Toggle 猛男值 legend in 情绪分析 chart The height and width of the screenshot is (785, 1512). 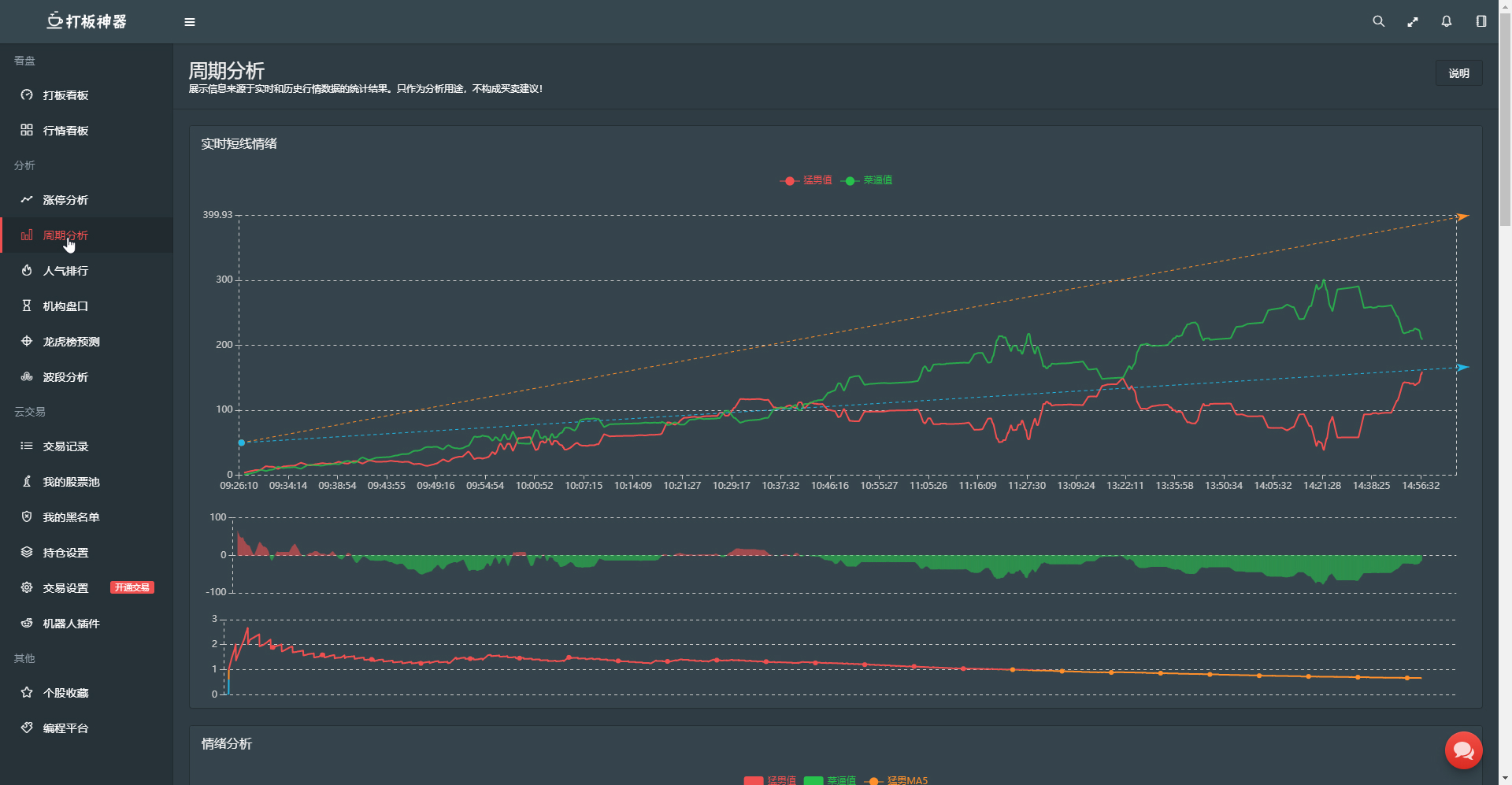[770, 780]
